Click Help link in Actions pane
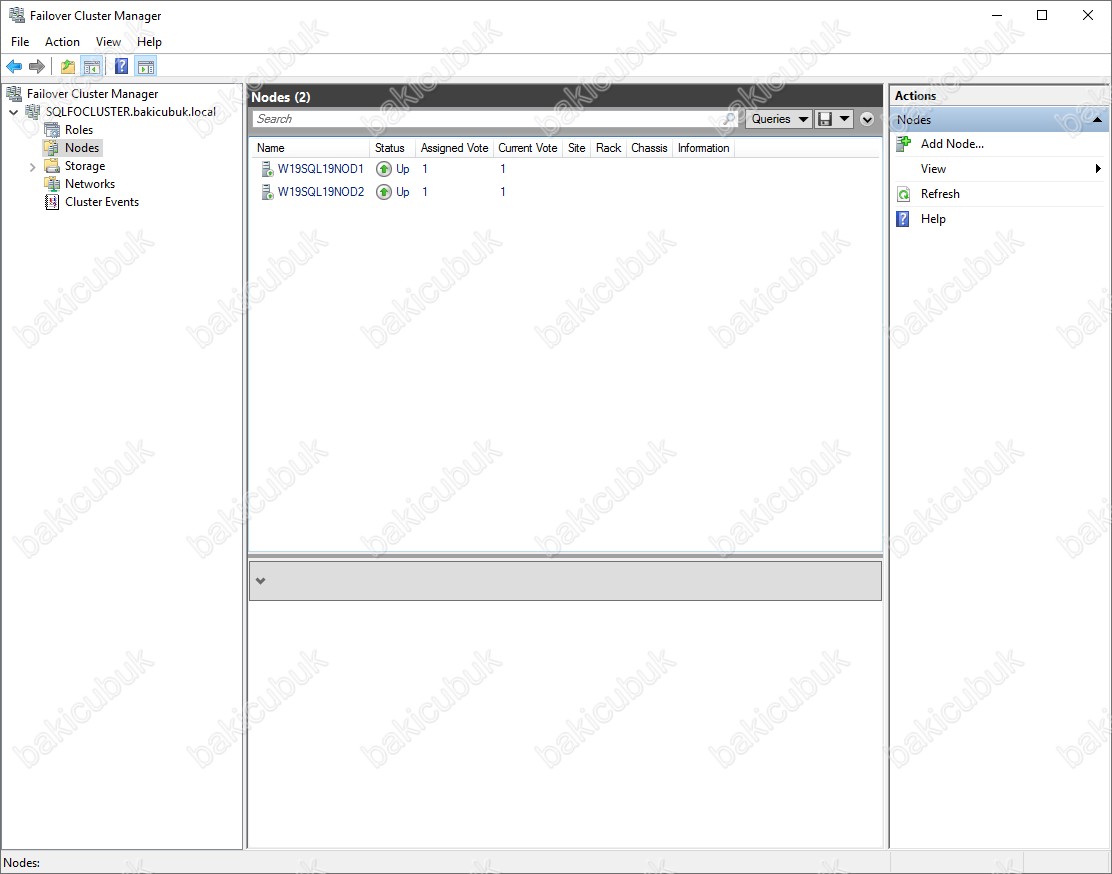 click(933, 218)
